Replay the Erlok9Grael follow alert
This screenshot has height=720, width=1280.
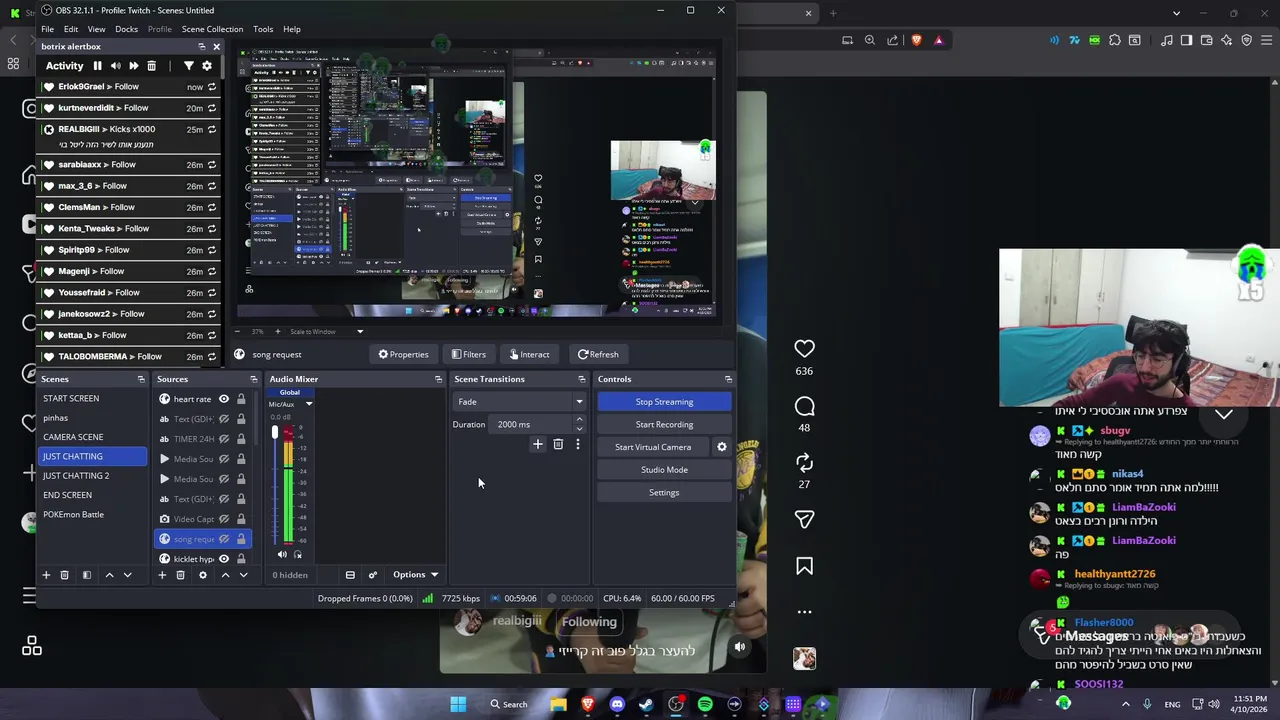pyautogui.click(x=211, y=87)
